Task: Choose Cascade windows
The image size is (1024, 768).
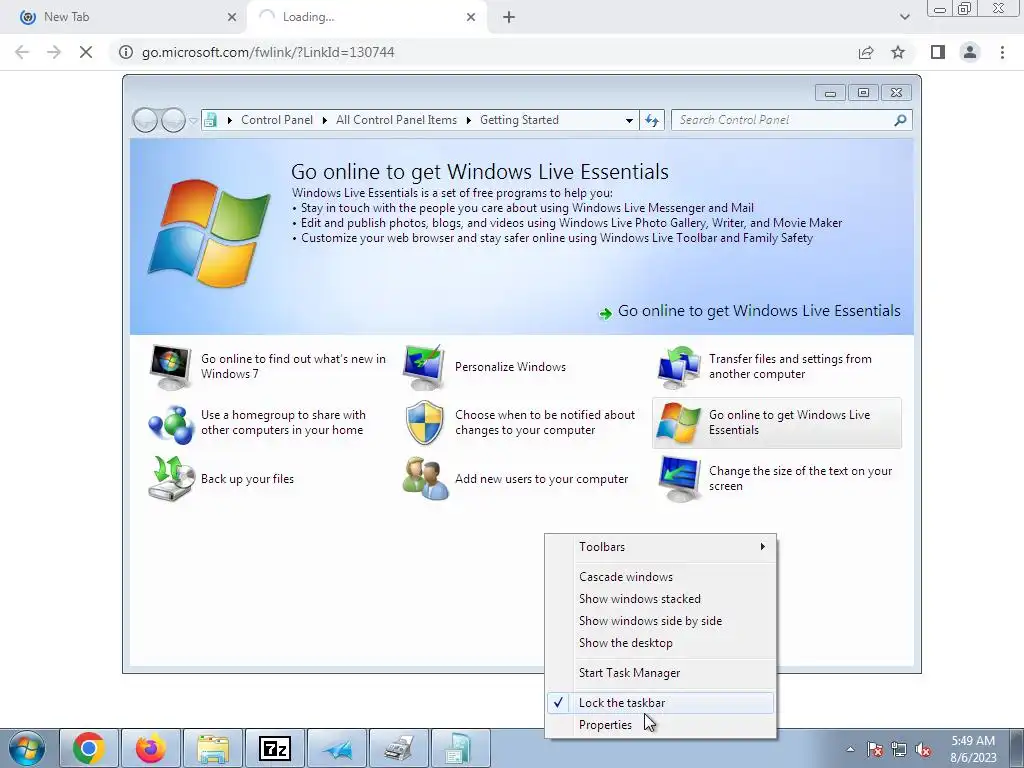Action: coord(661,577)
